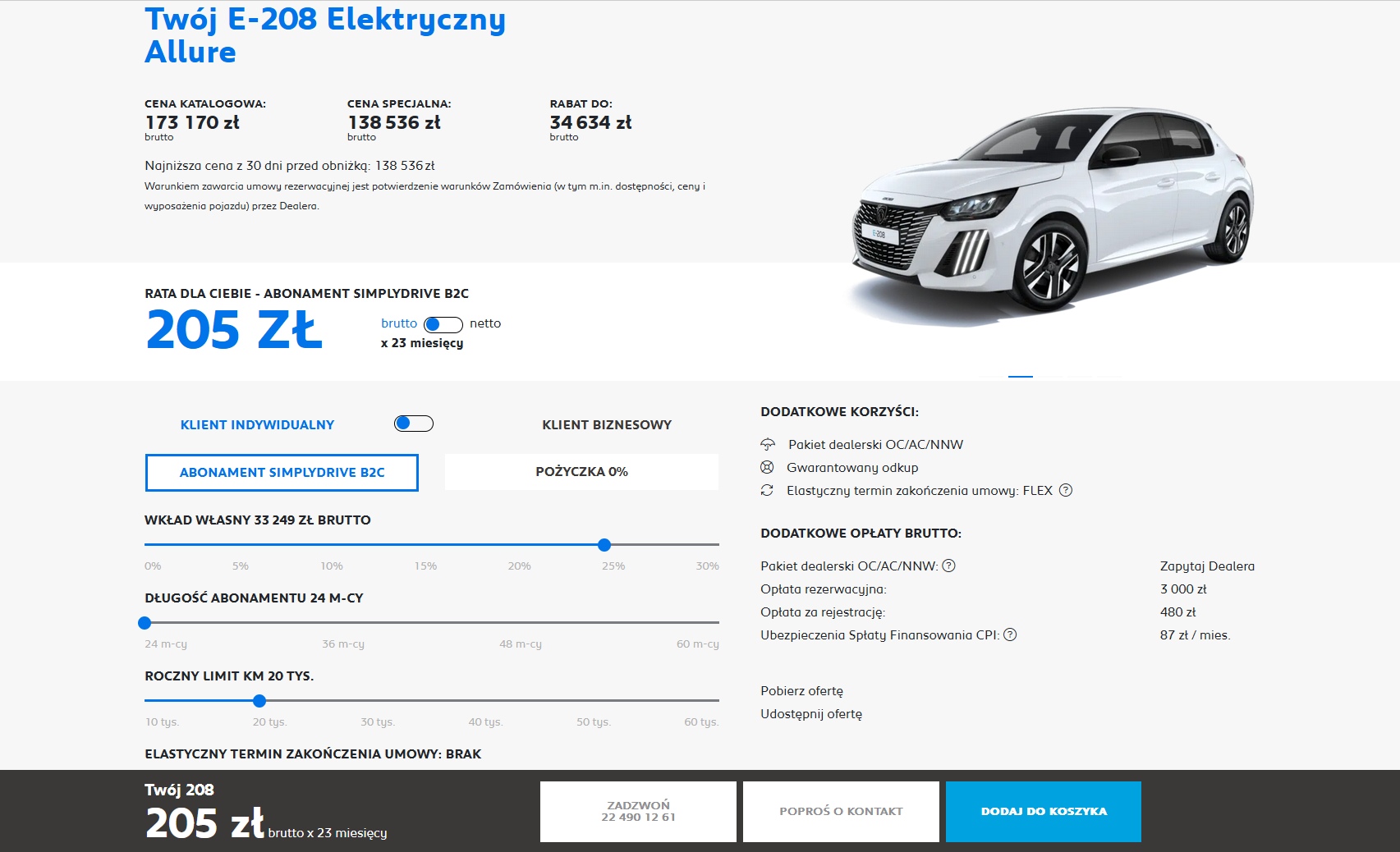Open the Udostępnij ofertę link
This screenshot has width=1400, height=852.
tap(811, 714)
